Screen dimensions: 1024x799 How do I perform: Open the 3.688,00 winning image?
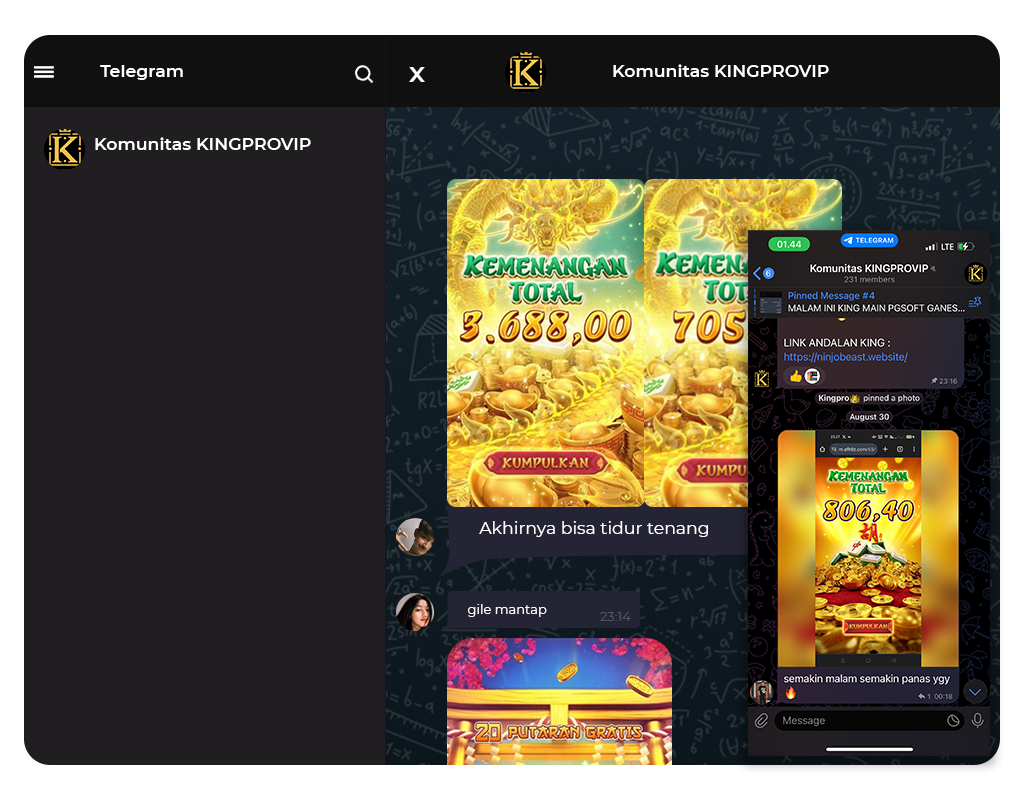point(545,343)
